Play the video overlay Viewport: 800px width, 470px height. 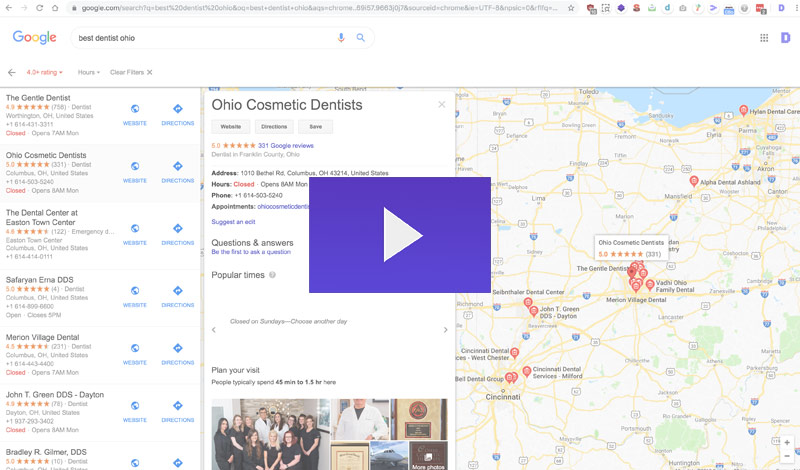pyautogui.click(x=399, y=235)
